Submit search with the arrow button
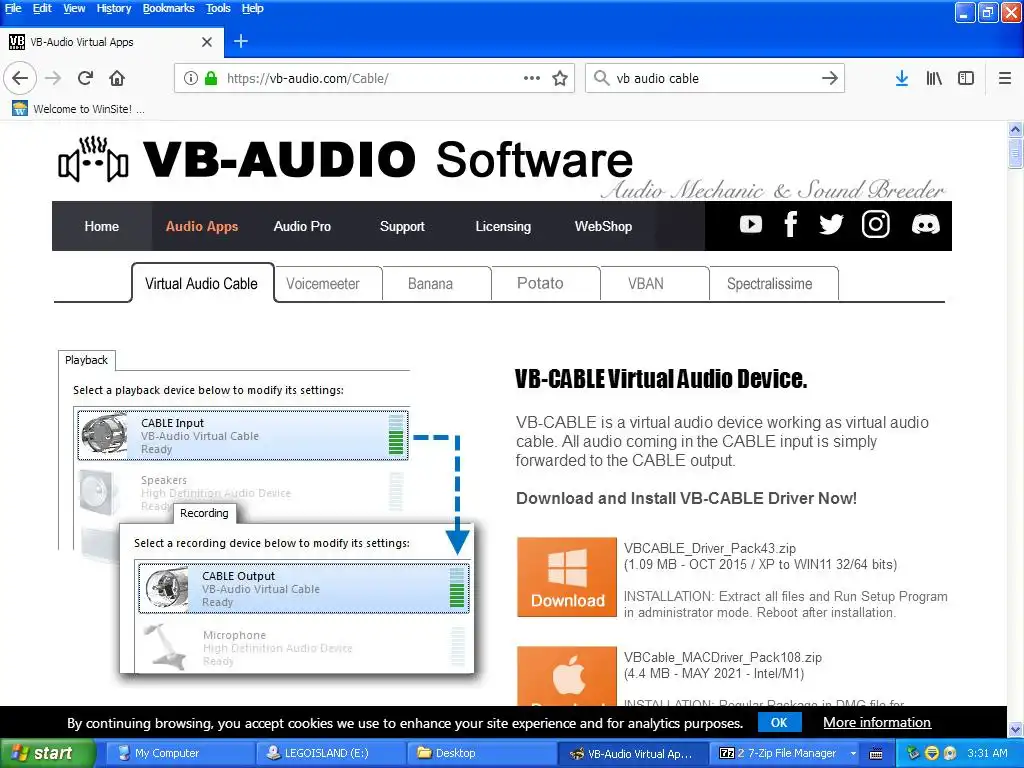 pos(829,78)
